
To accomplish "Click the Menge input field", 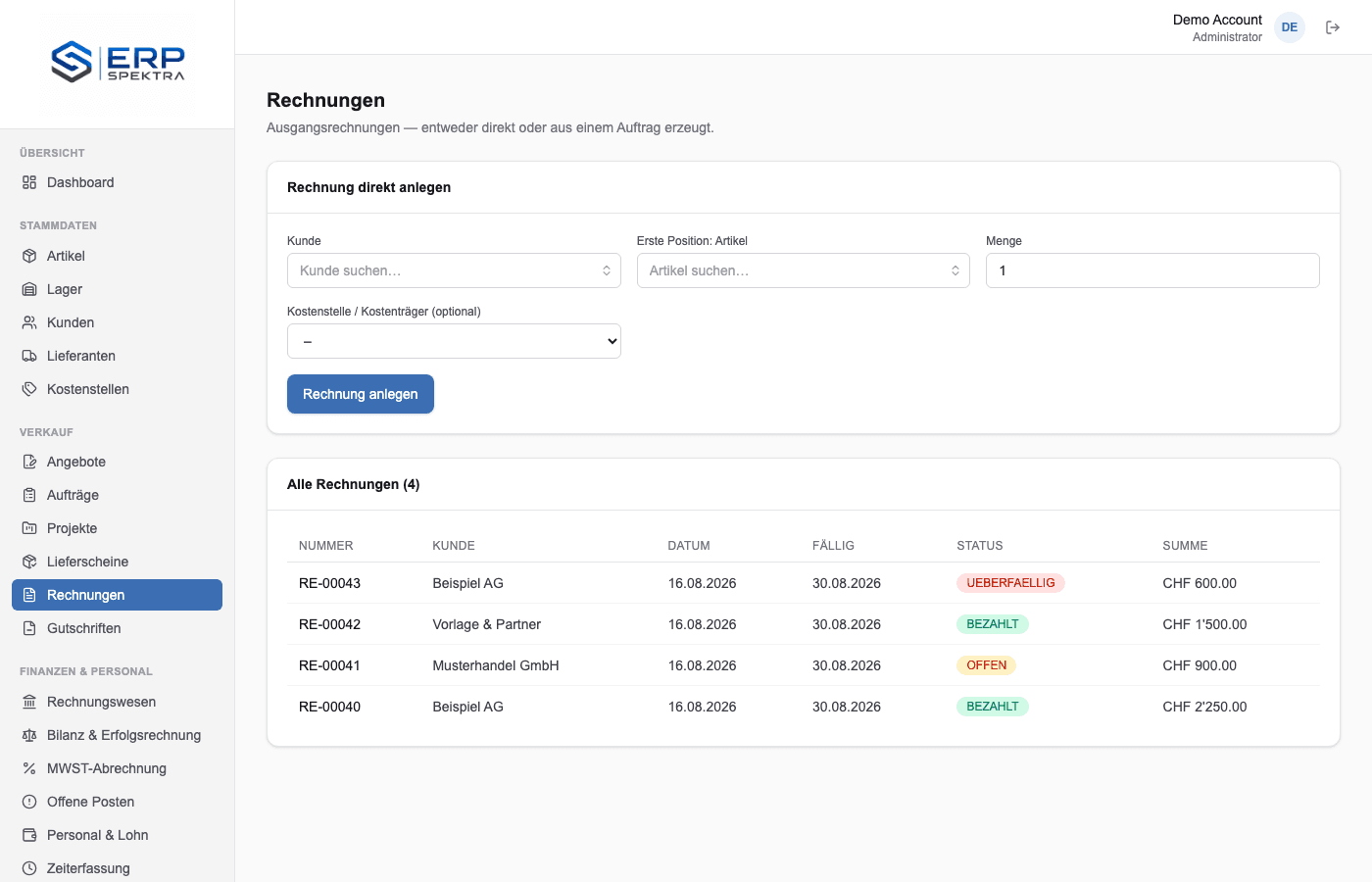I will [x=1152, y=270].
